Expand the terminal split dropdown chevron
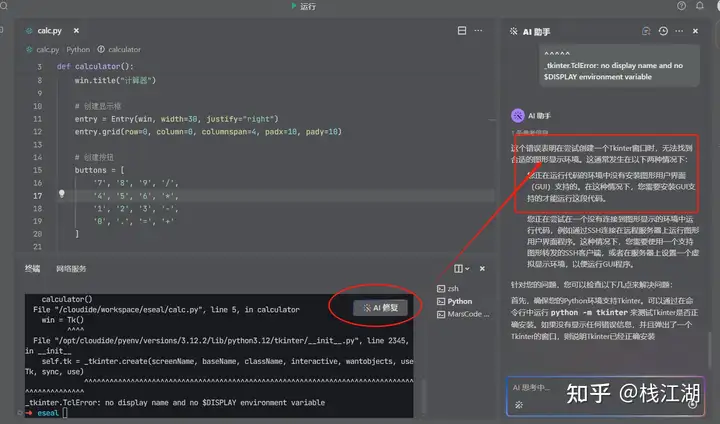The height and width of the screenshot is (424, 720). 467,269
